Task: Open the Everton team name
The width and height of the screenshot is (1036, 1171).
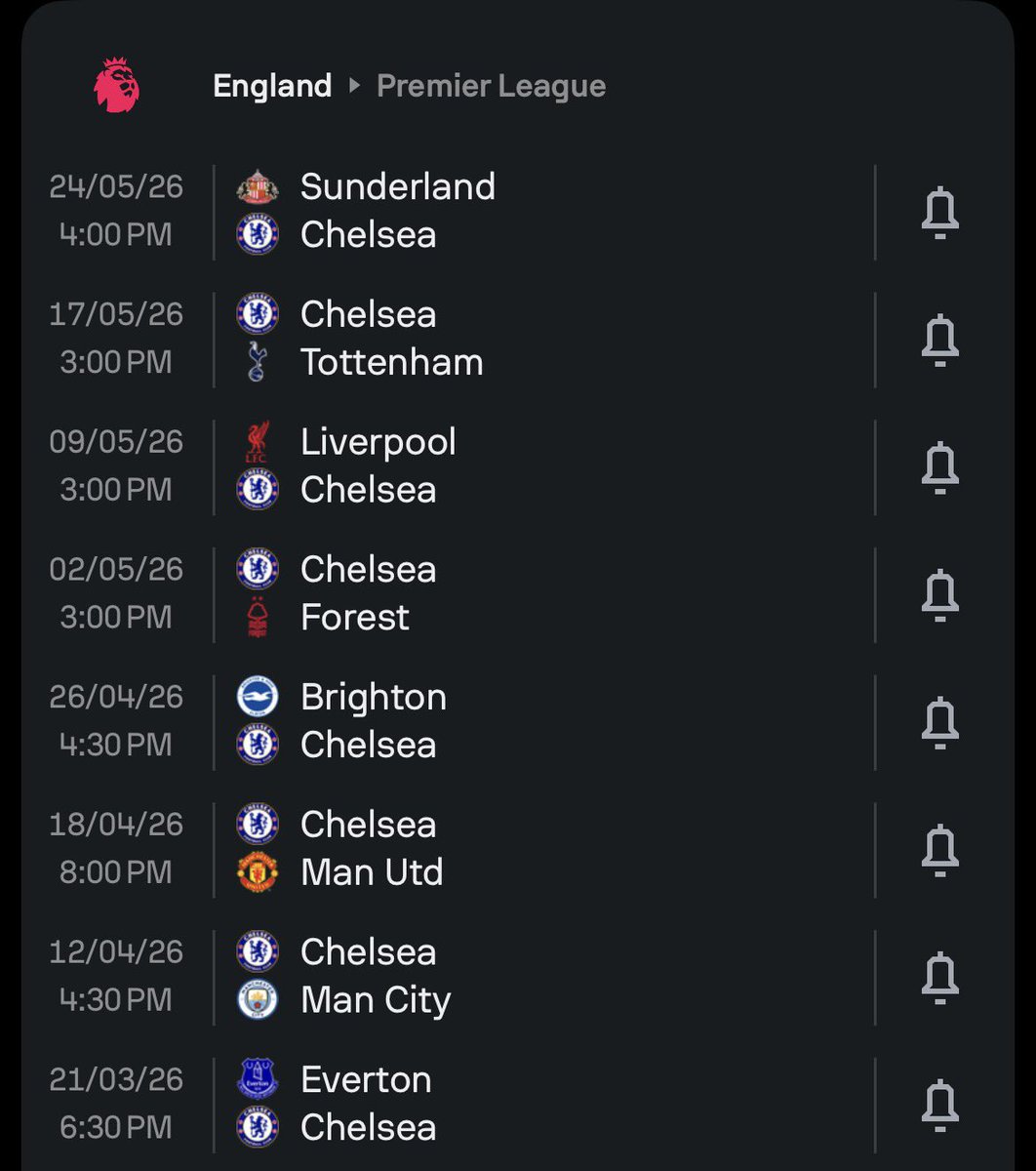Action: (366, 1079)
